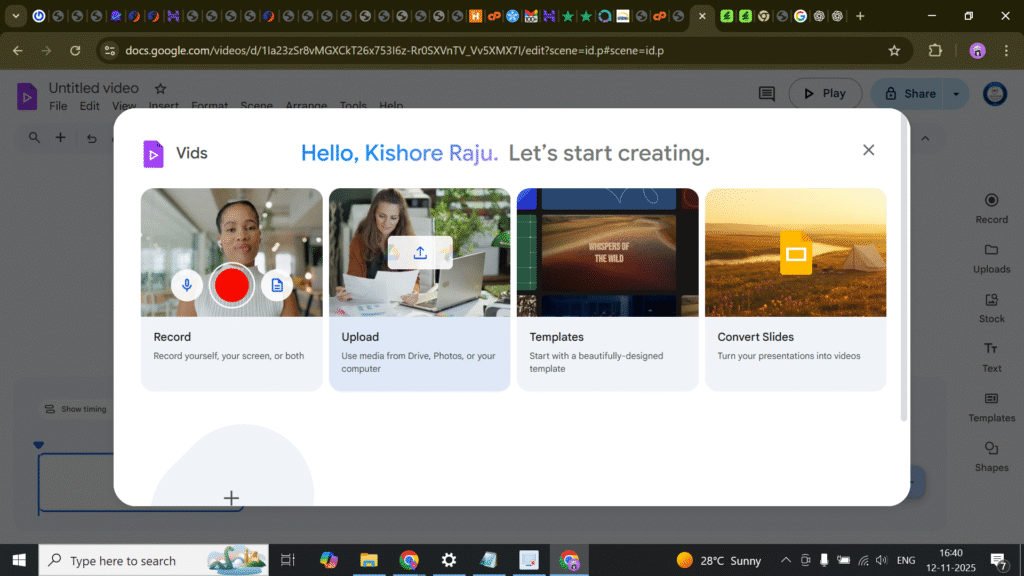Show hidden icons in system tray
This screenshot has width=1024, height=576.
[x=785, y=560]
